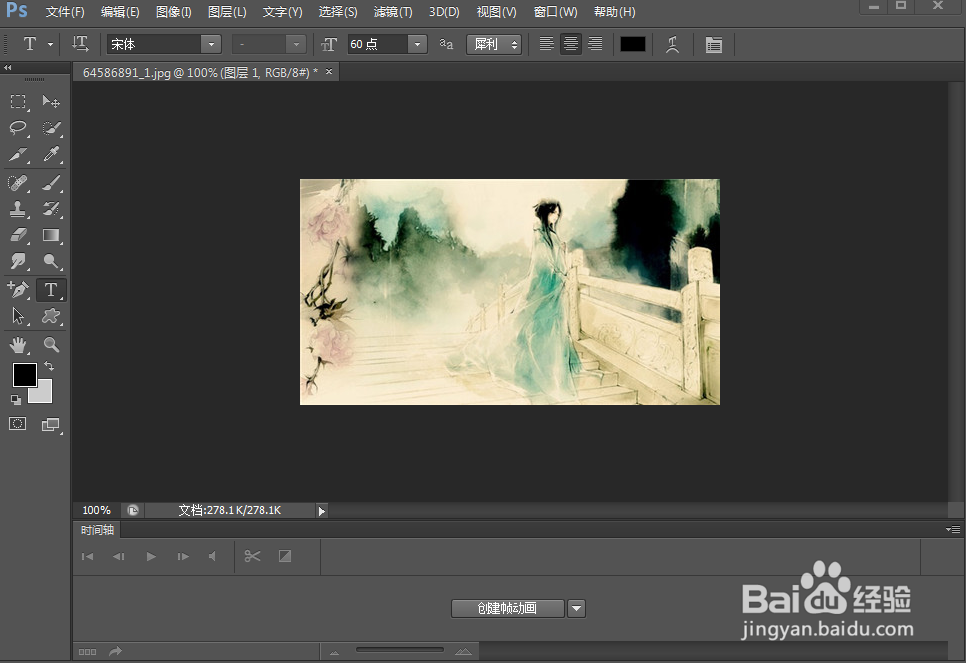Center the text alignment
This screenshot has height=663, width=966.
(571, 44)
